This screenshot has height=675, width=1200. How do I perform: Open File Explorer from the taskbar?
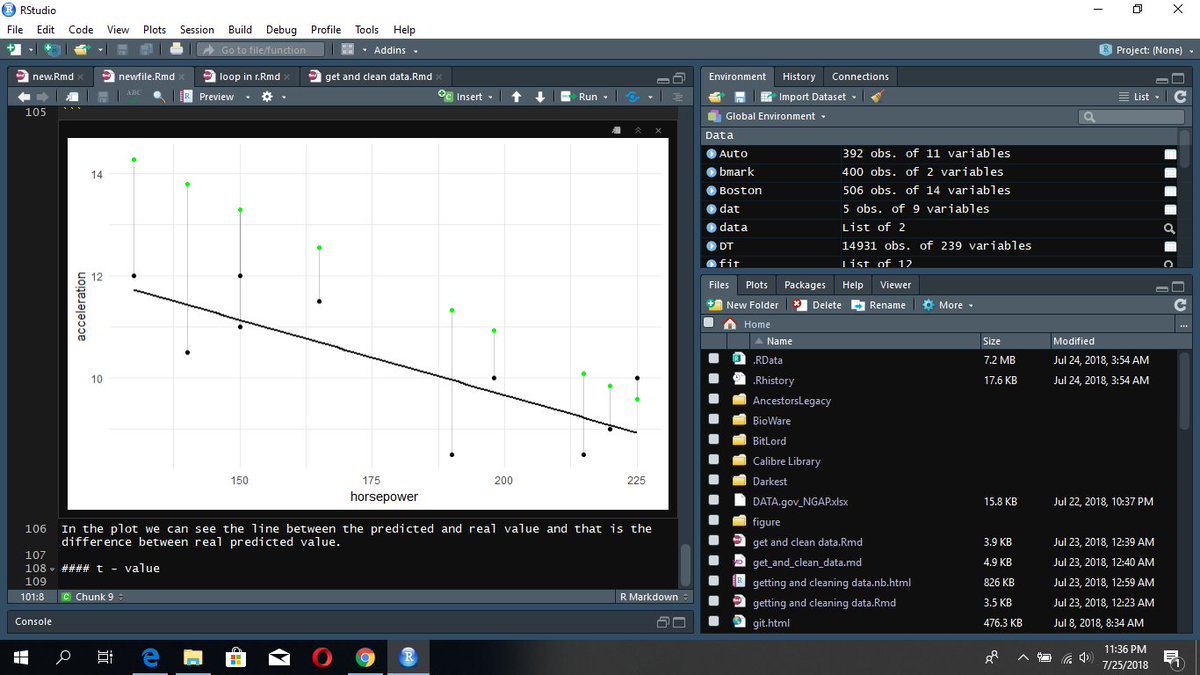193,656
